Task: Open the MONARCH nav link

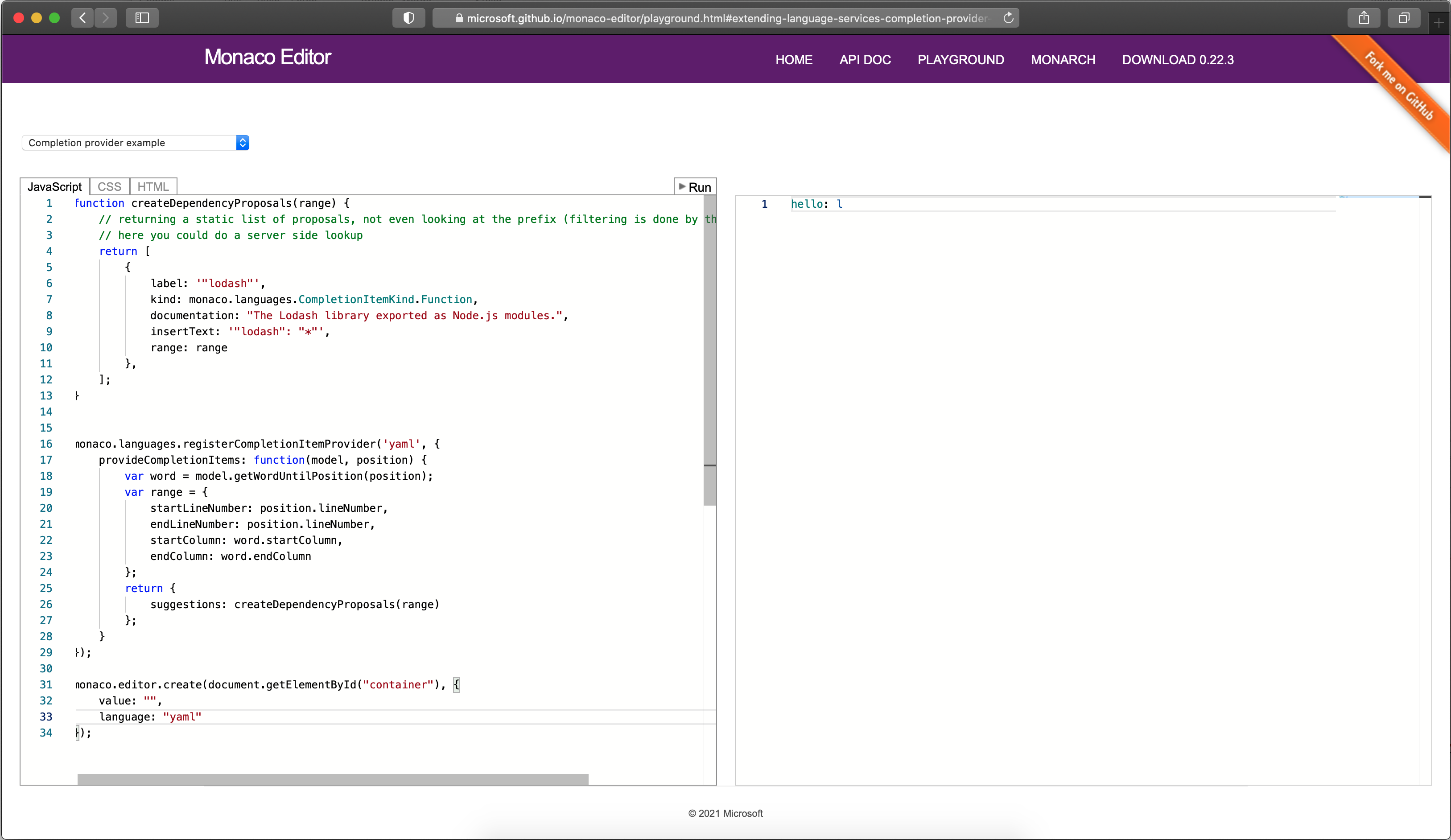Action: pos(1063,59)
